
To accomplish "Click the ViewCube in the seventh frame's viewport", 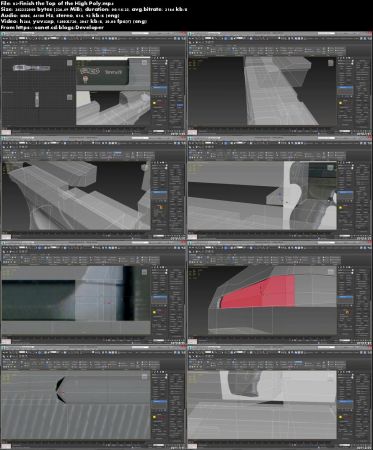I will click(144, 377).
